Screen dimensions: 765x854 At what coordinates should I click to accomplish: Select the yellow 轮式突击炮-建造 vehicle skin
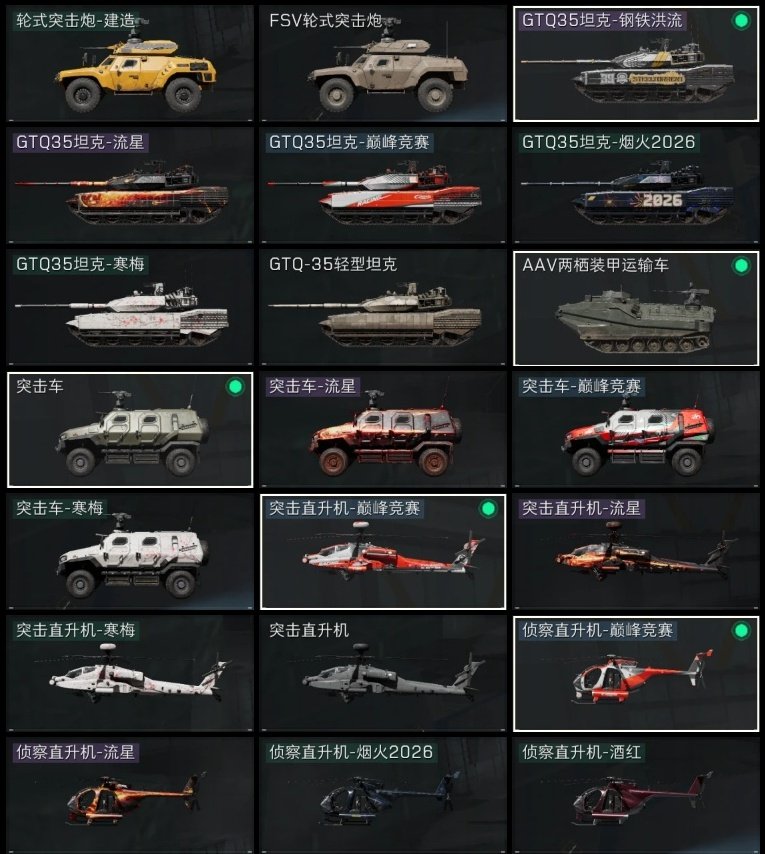coord(130,63)
